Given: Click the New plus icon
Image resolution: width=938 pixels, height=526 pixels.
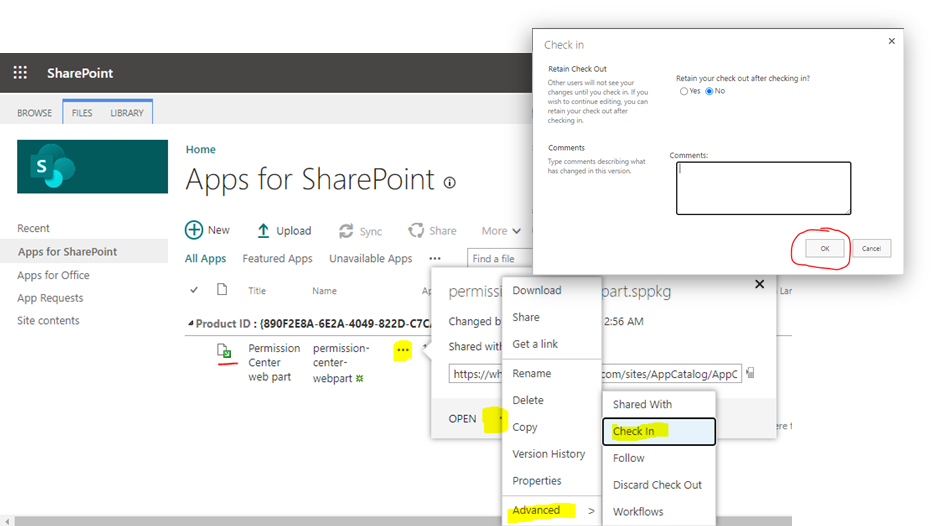Looking at the screenshot, I should coord(194,230).
